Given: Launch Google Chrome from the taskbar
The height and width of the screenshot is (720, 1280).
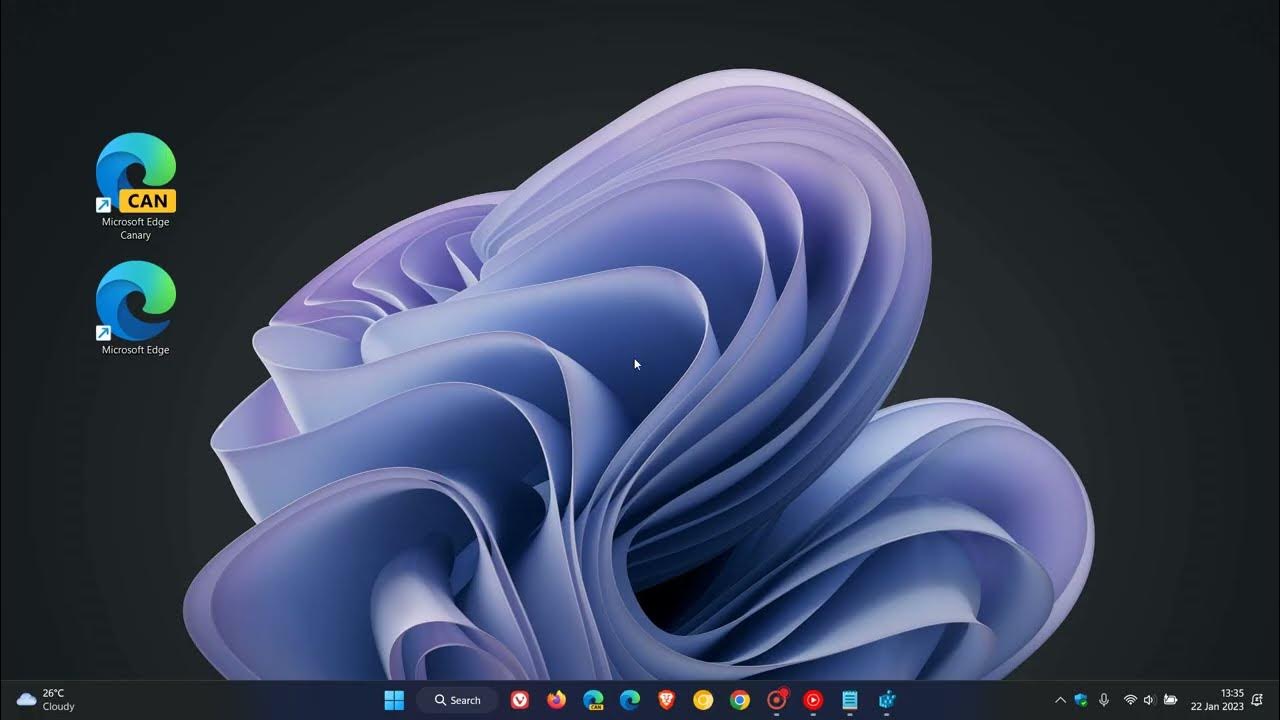Looking at the screenshot, I should pyautogui.click(x=740, y=700).
